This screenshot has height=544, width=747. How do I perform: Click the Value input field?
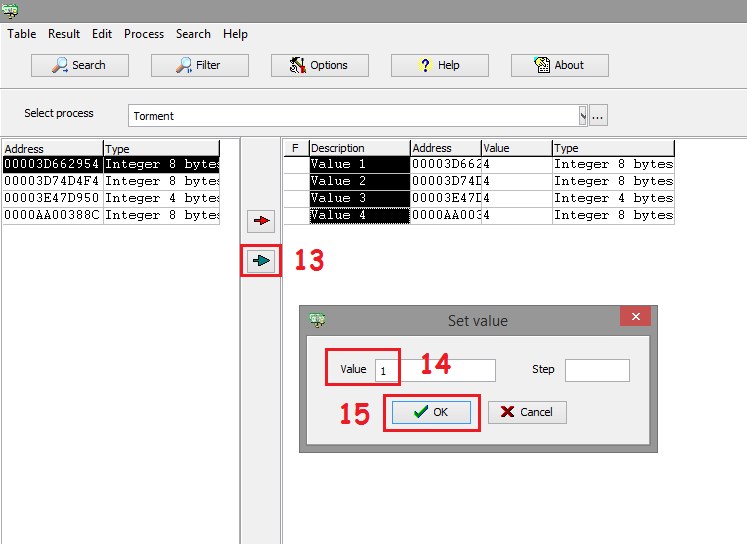pos(435,371)
